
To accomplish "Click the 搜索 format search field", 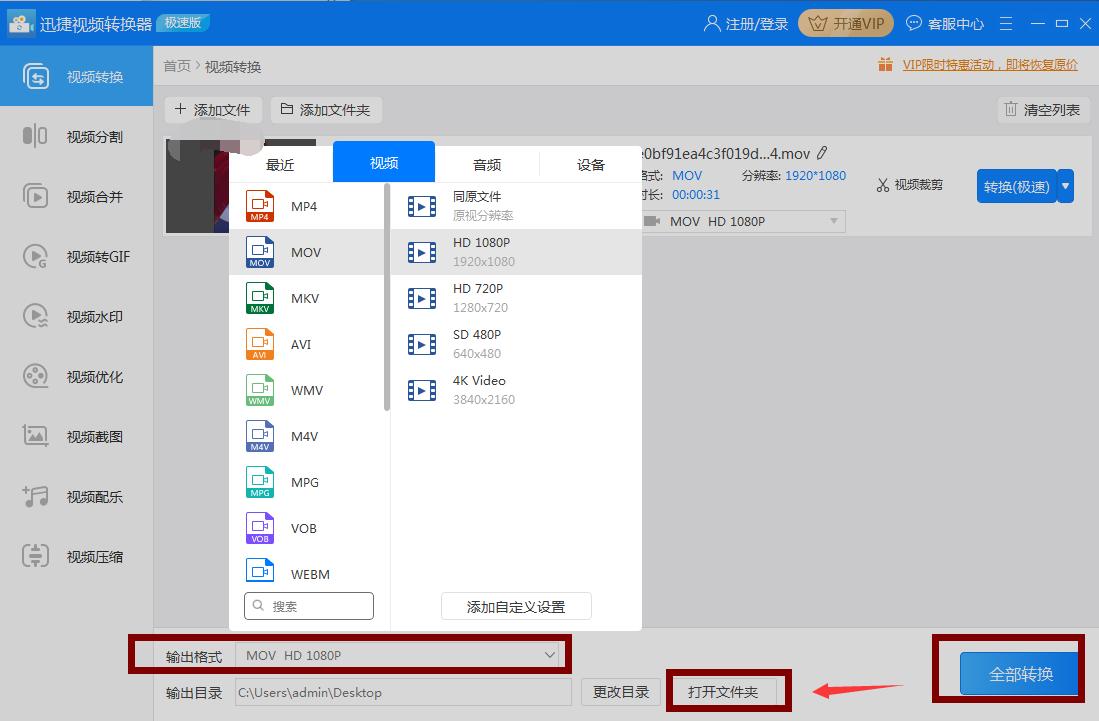I will (309, 606).
